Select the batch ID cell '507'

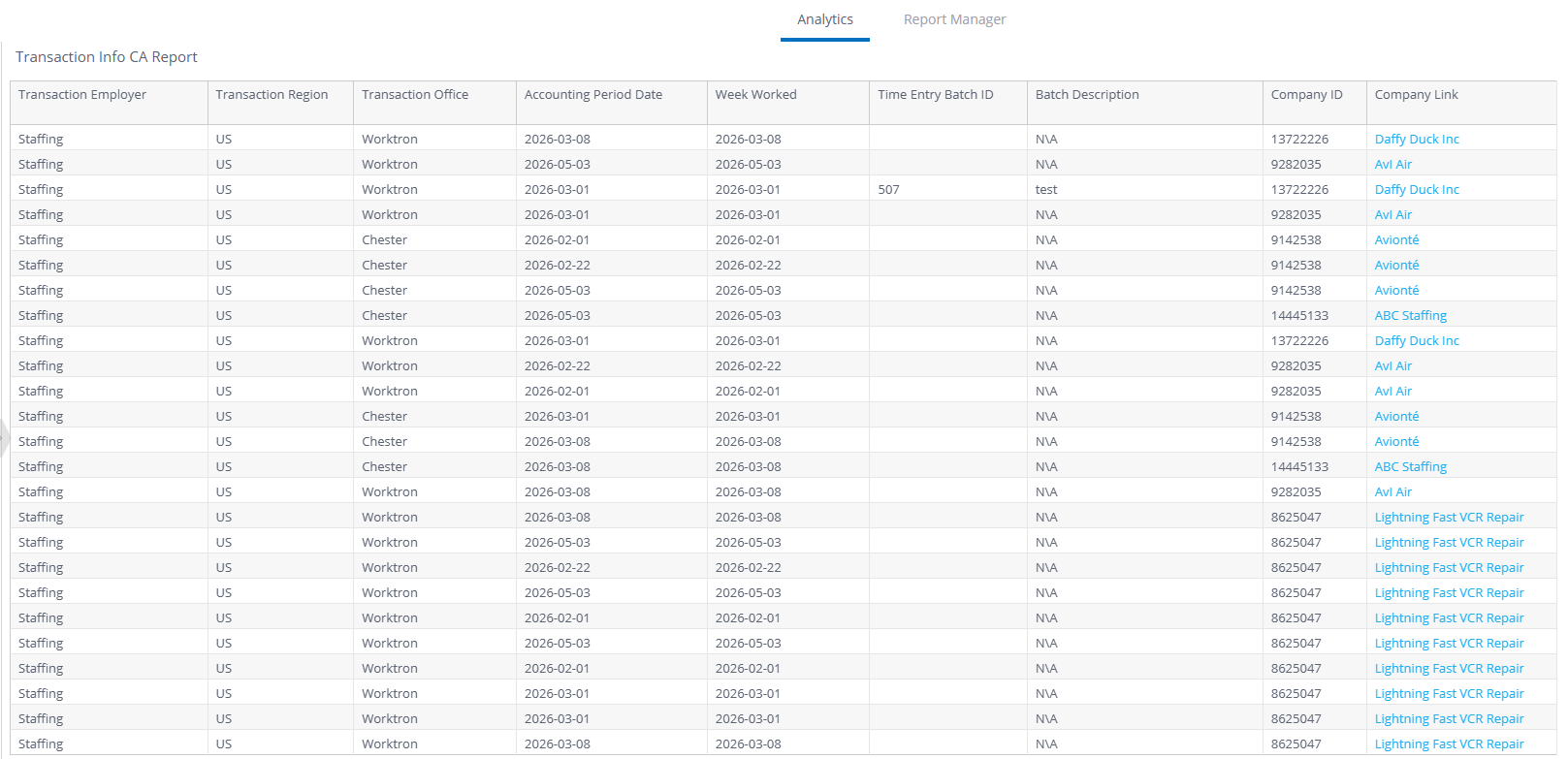[948, 189]
